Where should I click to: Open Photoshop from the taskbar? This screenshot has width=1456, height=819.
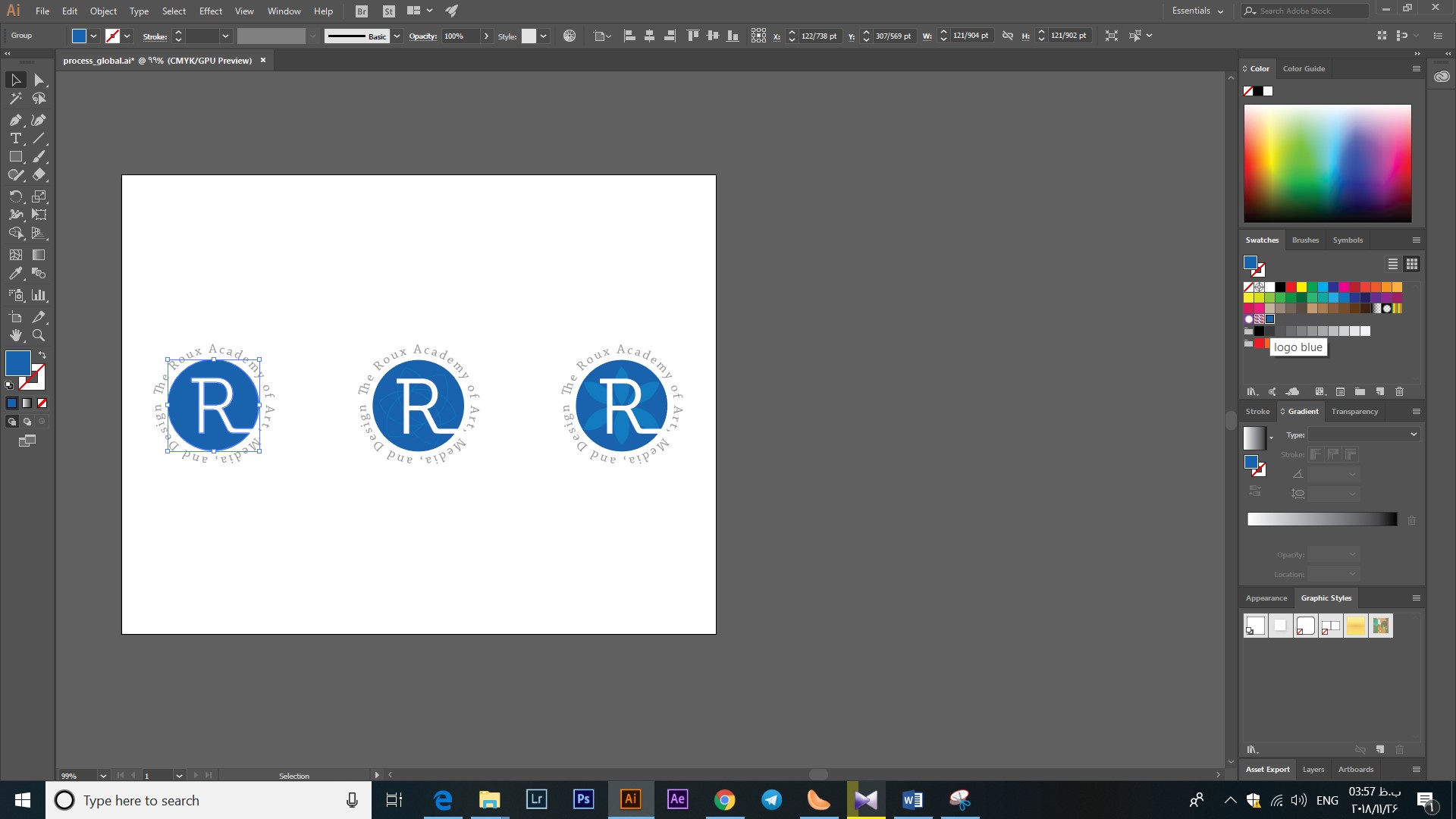[x=583, y=799]
